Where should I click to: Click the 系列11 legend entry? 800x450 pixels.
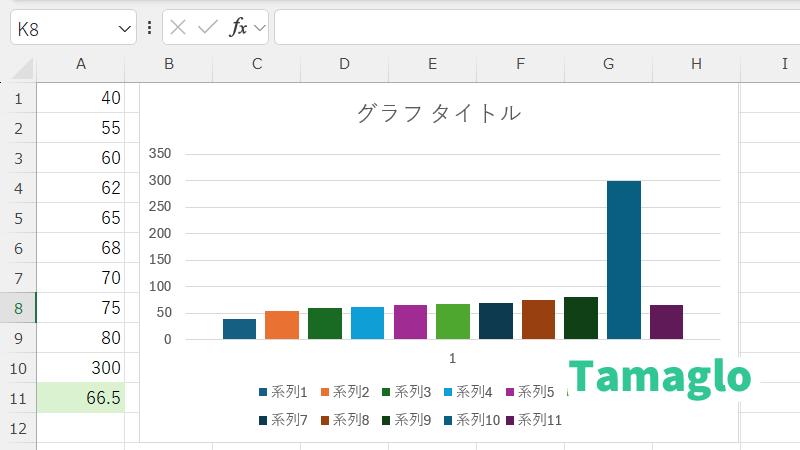point(534,420)
